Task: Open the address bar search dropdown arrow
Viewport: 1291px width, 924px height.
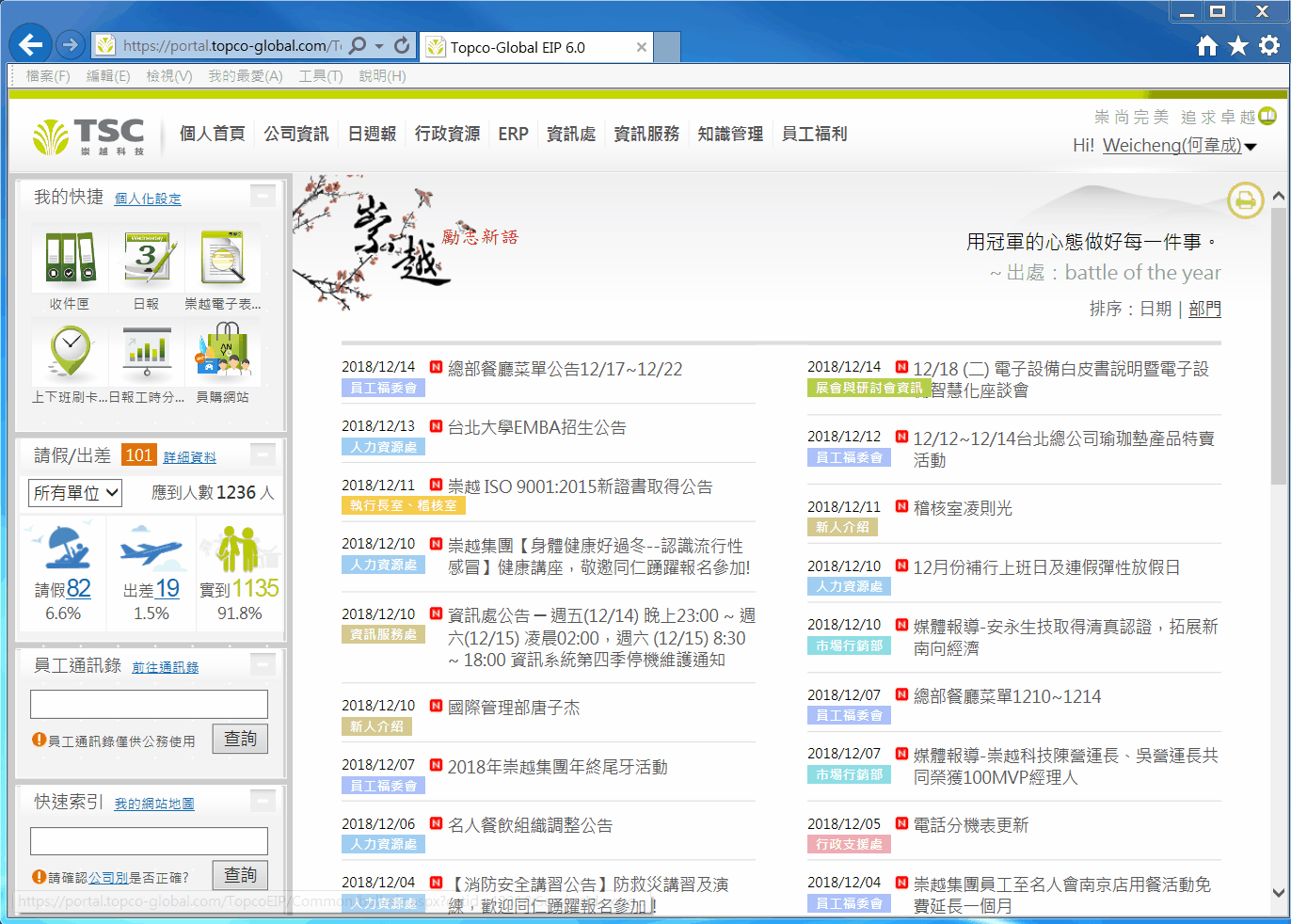Action: pos(379,46)
